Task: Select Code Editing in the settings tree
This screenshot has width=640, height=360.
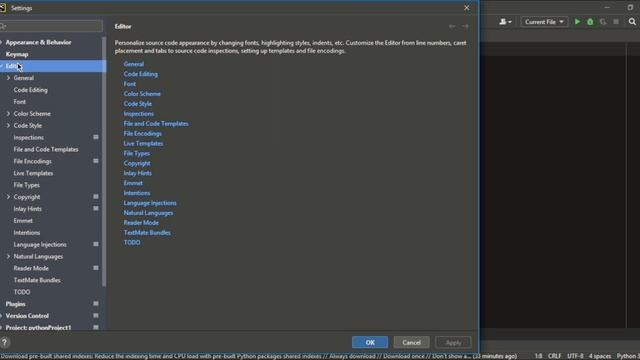Action: point(31,90)
